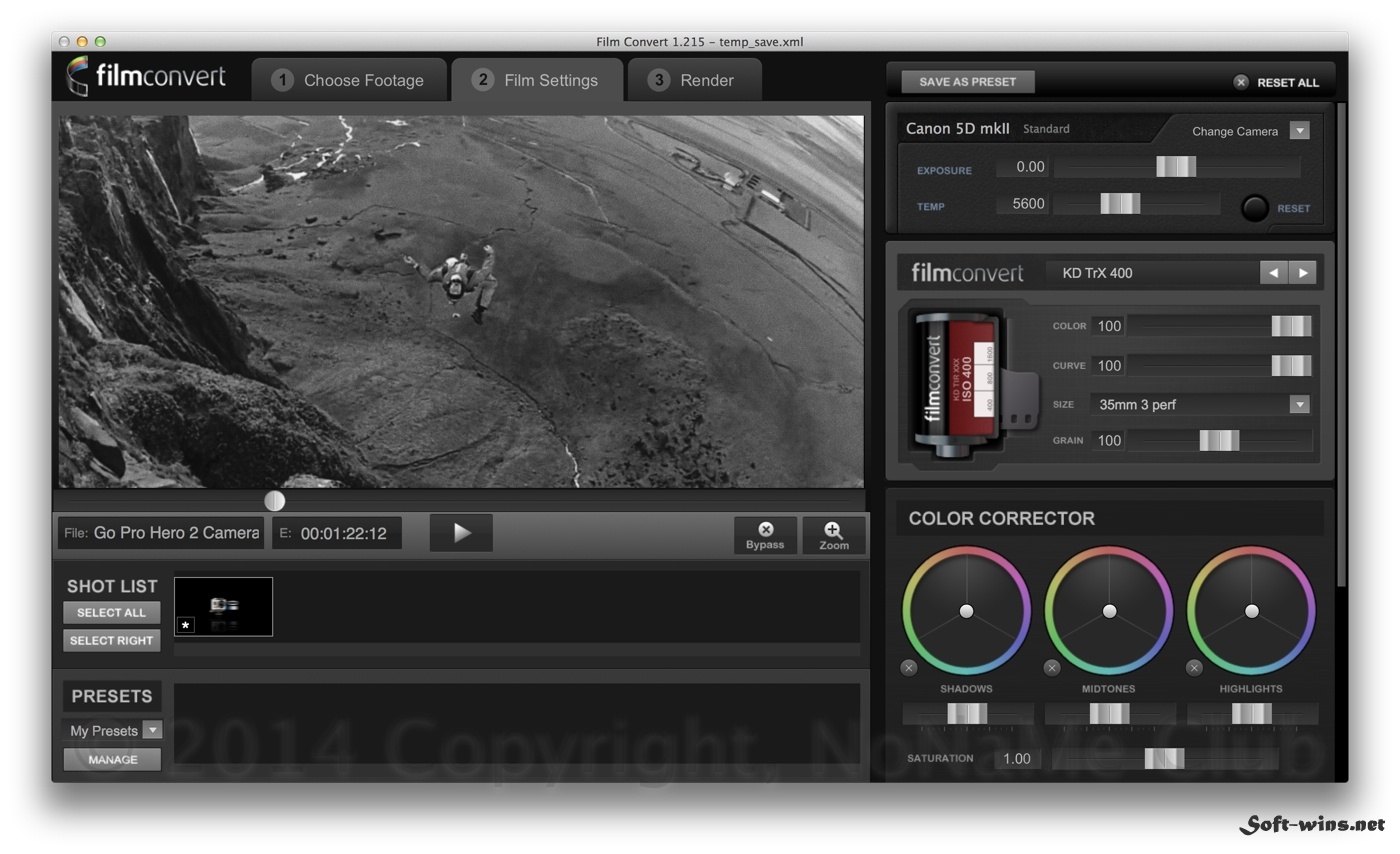Click the film Color value field
1400x854 pixels.
[1108, 326]
